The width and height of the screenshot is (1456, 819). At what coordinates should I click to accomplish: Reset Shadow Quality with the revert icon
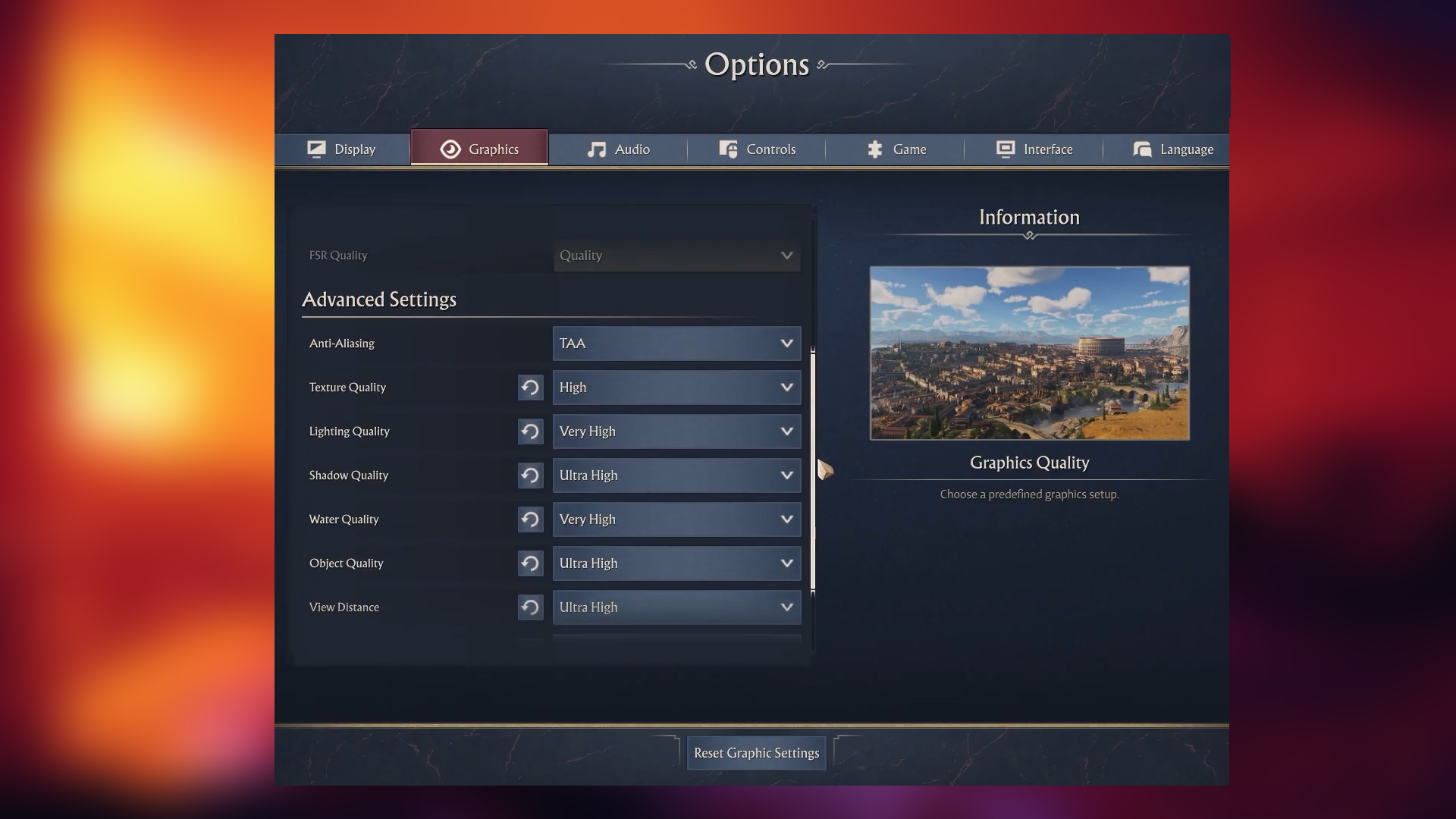pyautogui.click(x=530, y=475)
